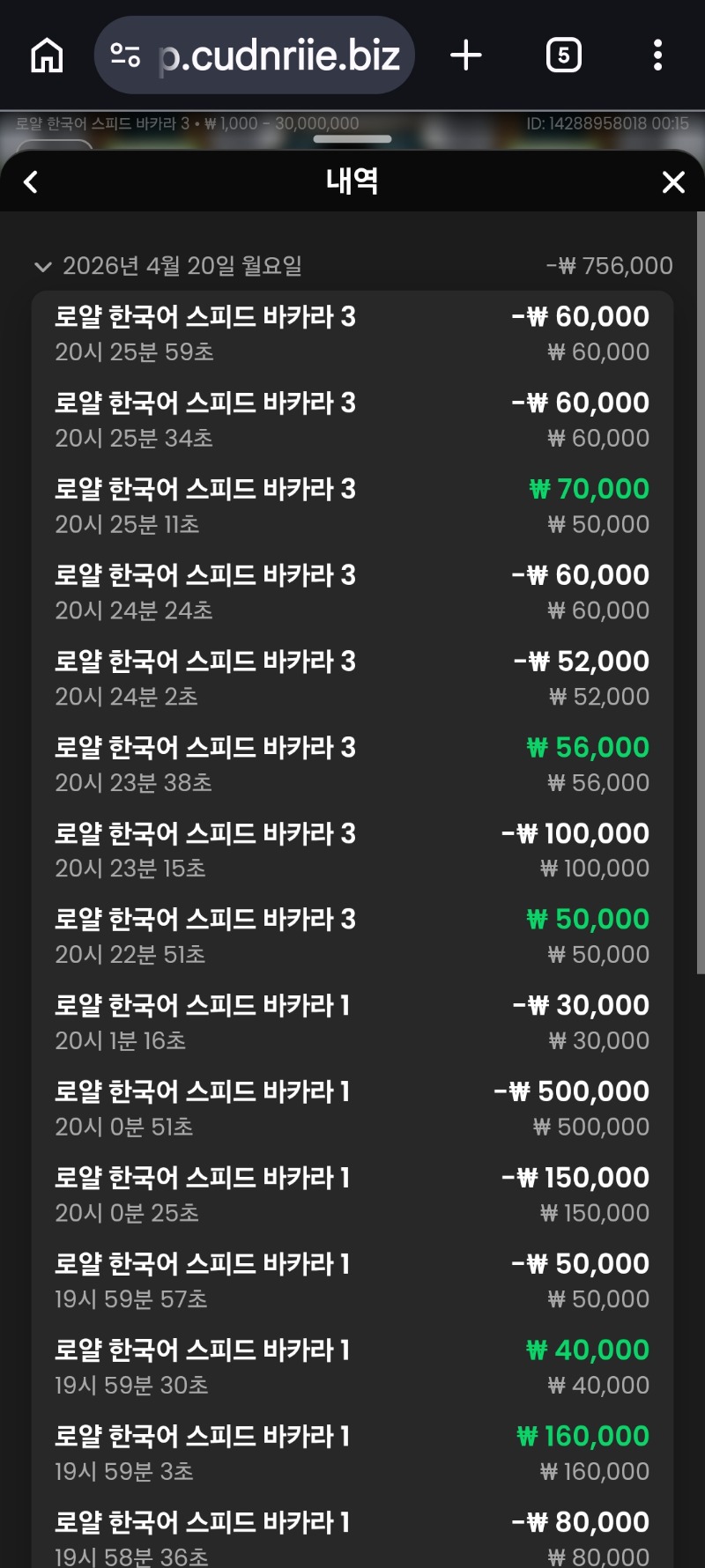Open the ₩56,000 win at 20시 23분 38초
Viewport: 705px width, 1568px height.
click(x=352, y=764)
